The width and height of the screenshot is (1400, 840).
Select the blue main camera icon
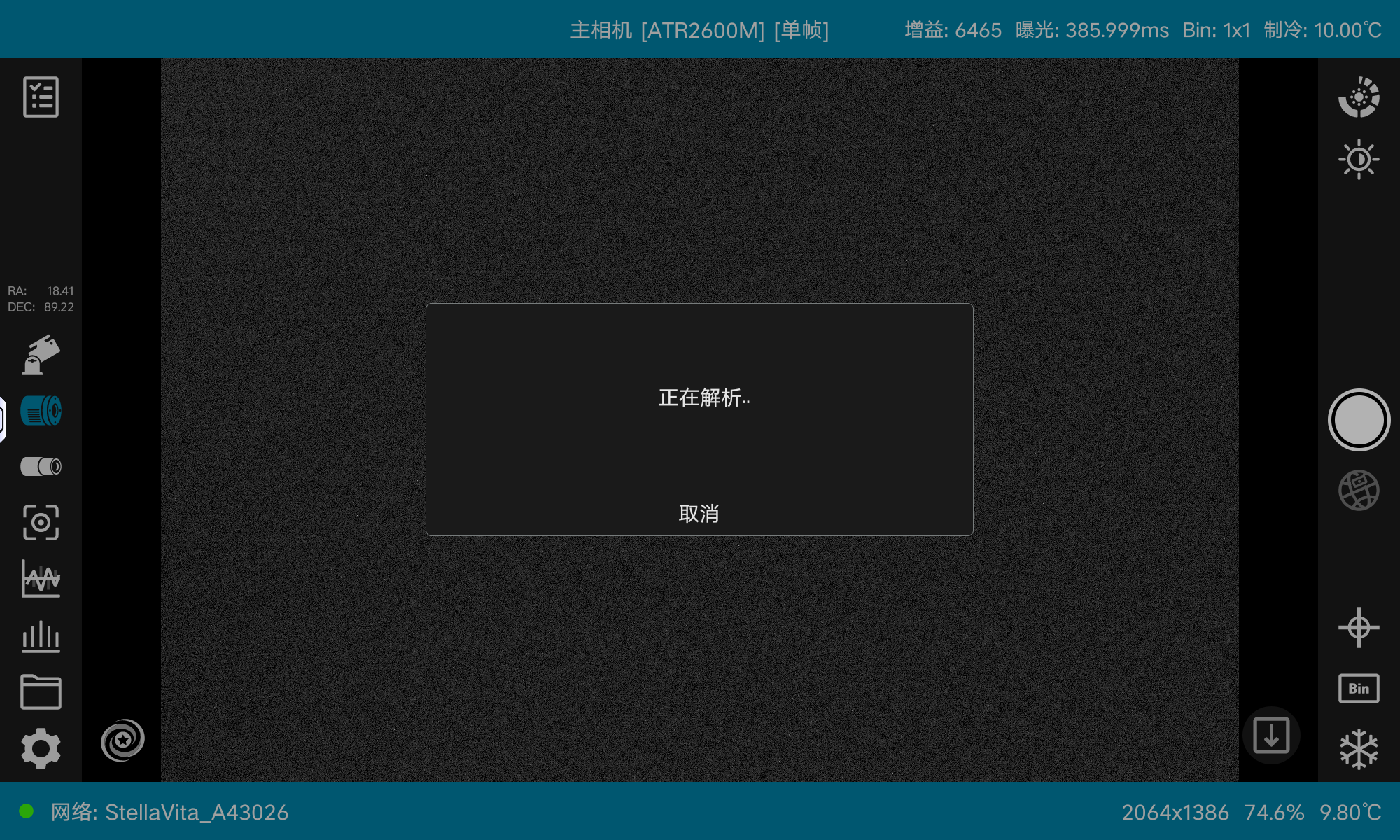[x=41, y=411]
